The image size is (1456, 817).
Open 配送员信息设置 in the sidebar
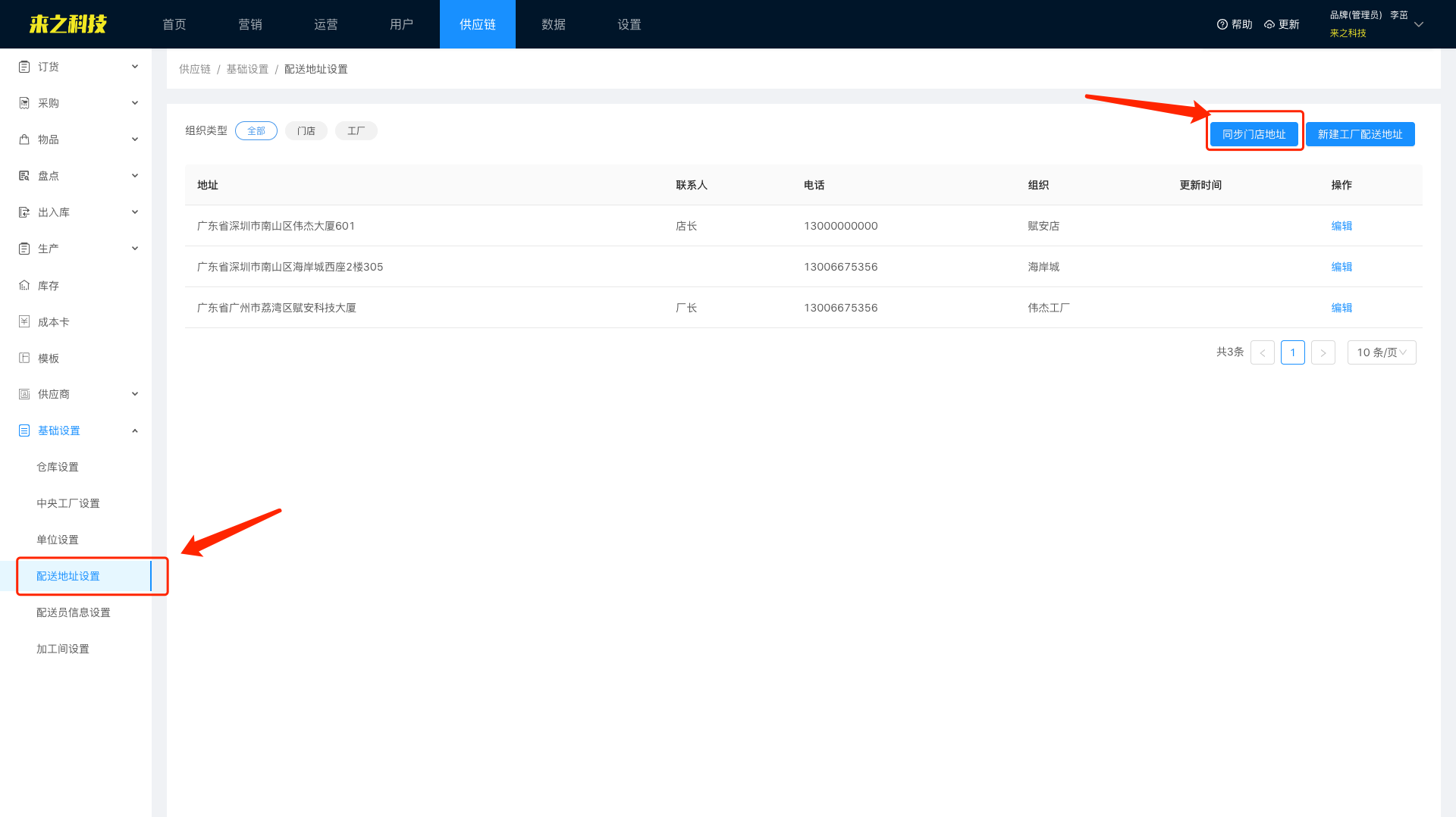tap(74, 612)
